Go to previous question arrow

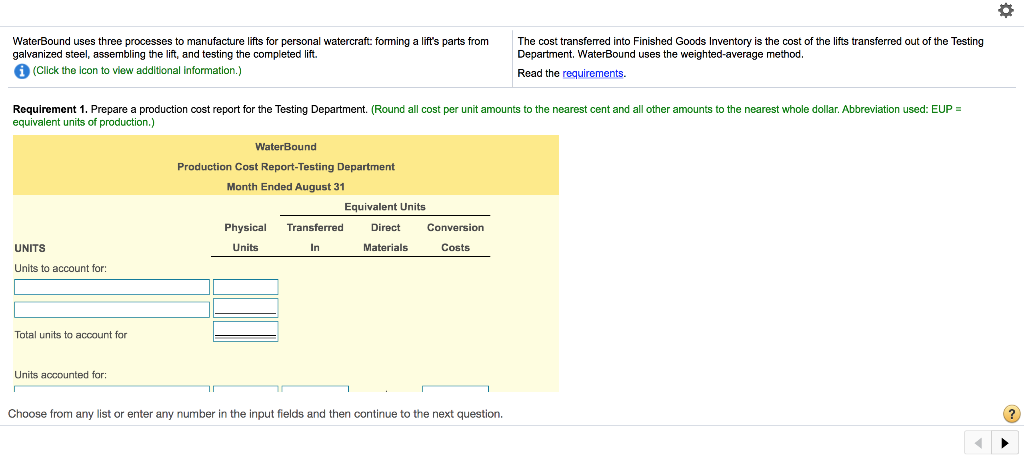pos(978,443)
